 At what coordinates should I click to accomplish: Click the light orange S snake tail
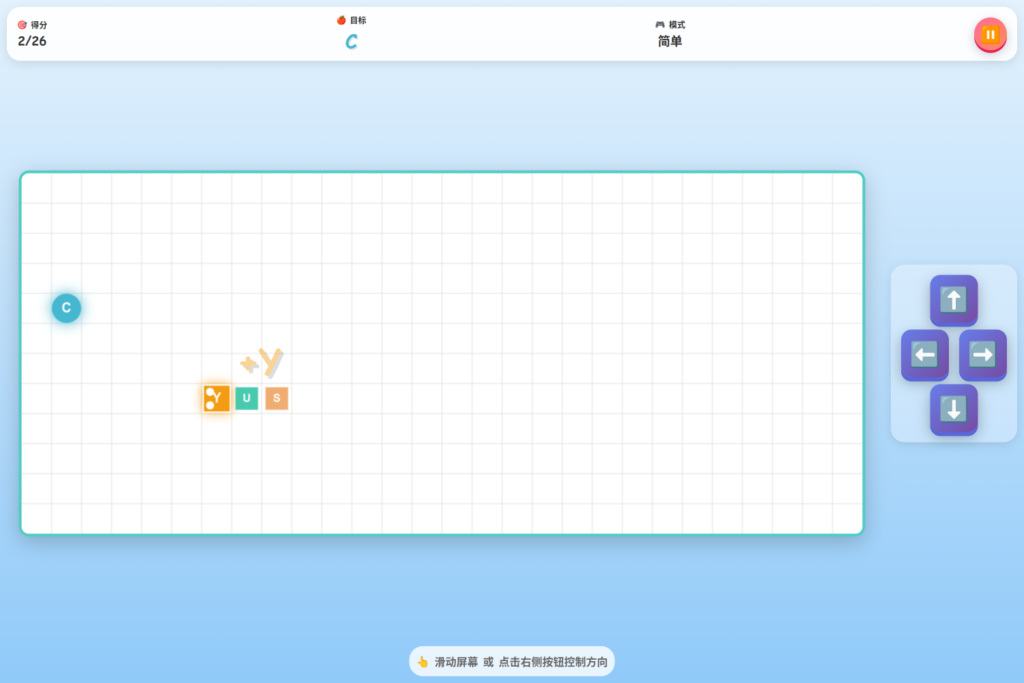(277, 398)
